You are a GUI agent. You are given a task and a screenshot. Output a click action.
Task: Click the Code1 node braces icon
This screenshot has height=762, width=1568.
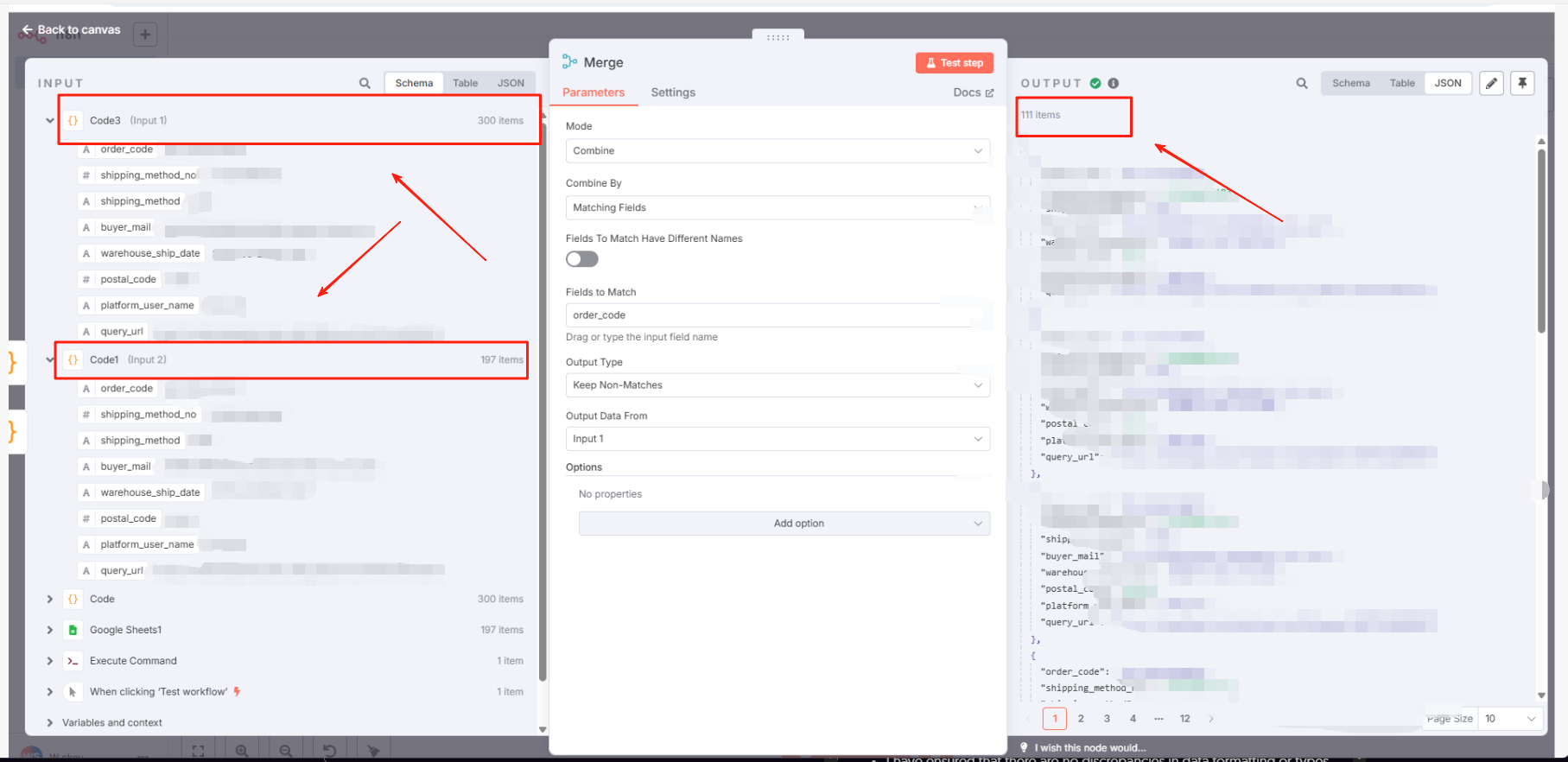(x=73, y=359)
